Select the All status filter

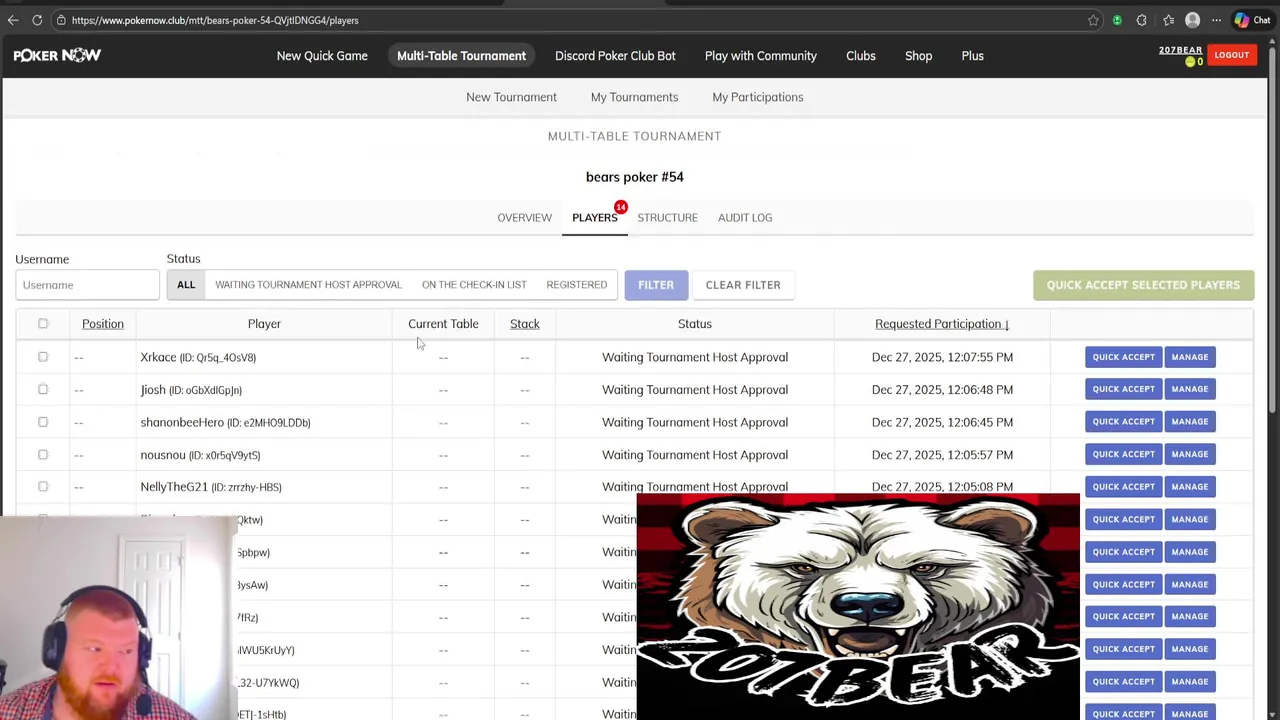pos(186,285)
